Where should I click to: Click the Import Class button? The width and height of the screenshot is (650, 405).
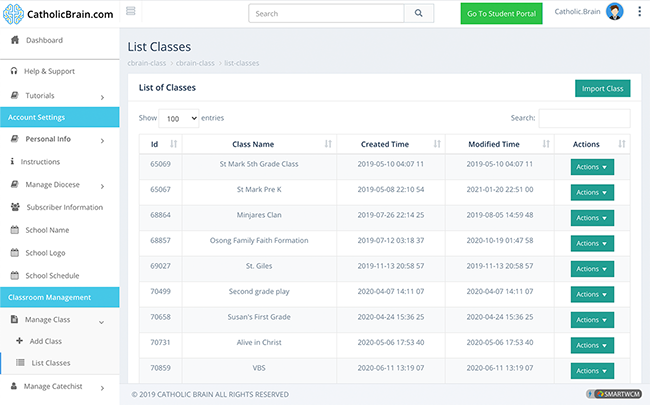[602, 88]
